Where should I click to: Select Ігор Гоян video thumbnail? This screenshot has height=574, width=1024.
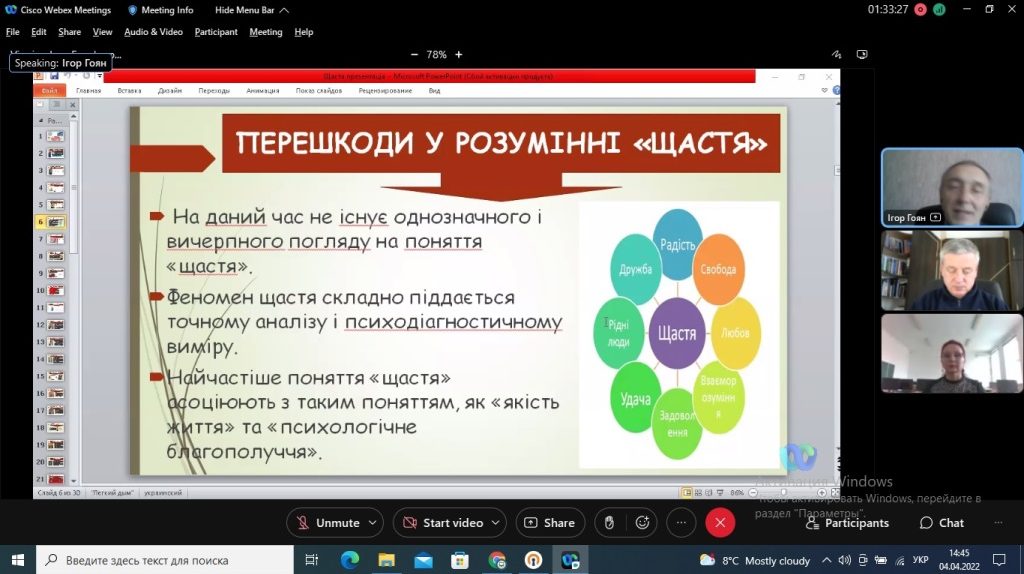click(x=952, y=187)
